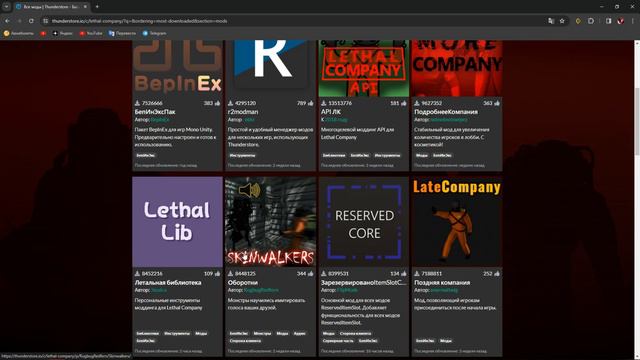This screenshot has height=360, width=640.
Task: Click author link on Летальная библиотека card
Action: (x=159, y=290)
